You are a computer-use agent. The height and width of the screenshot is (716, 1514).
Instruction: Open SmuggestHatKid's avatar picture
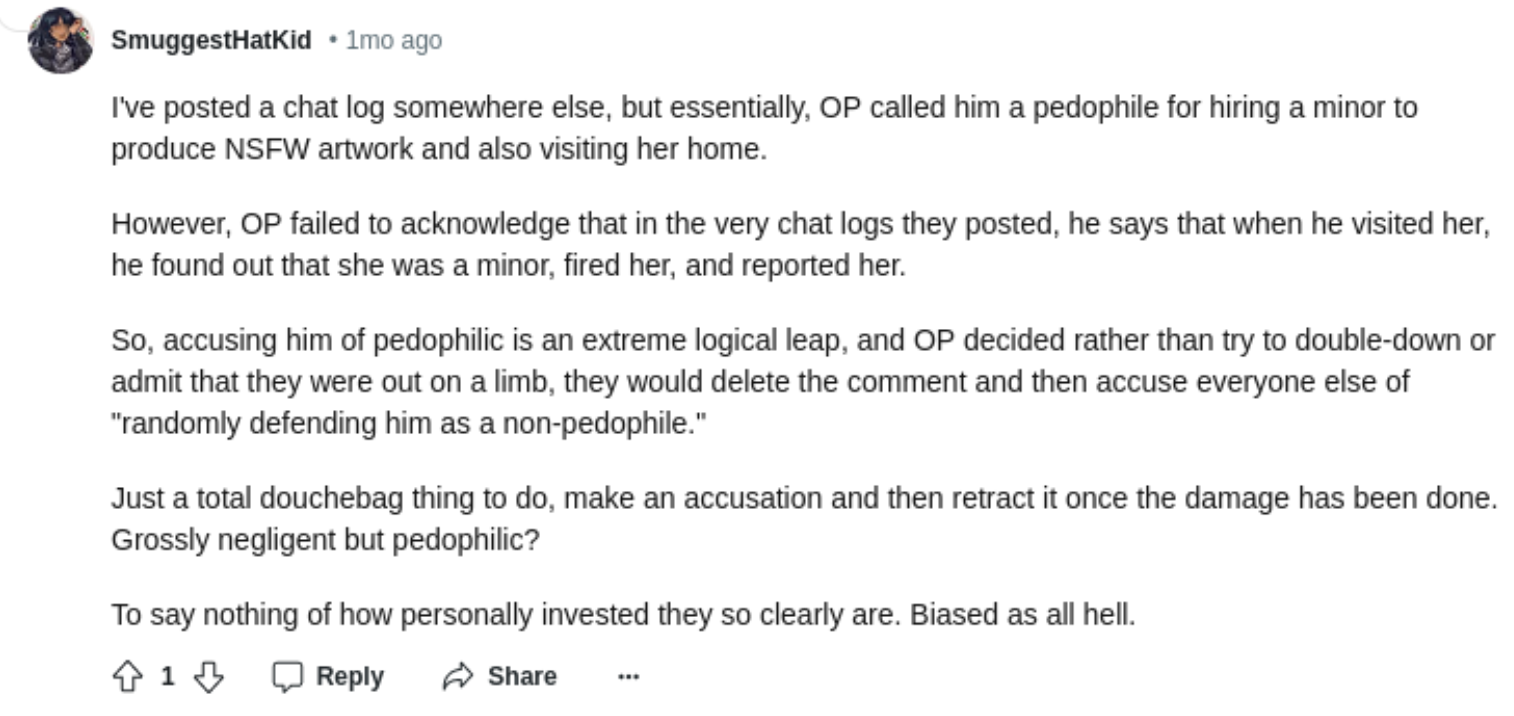coord(61,41)
